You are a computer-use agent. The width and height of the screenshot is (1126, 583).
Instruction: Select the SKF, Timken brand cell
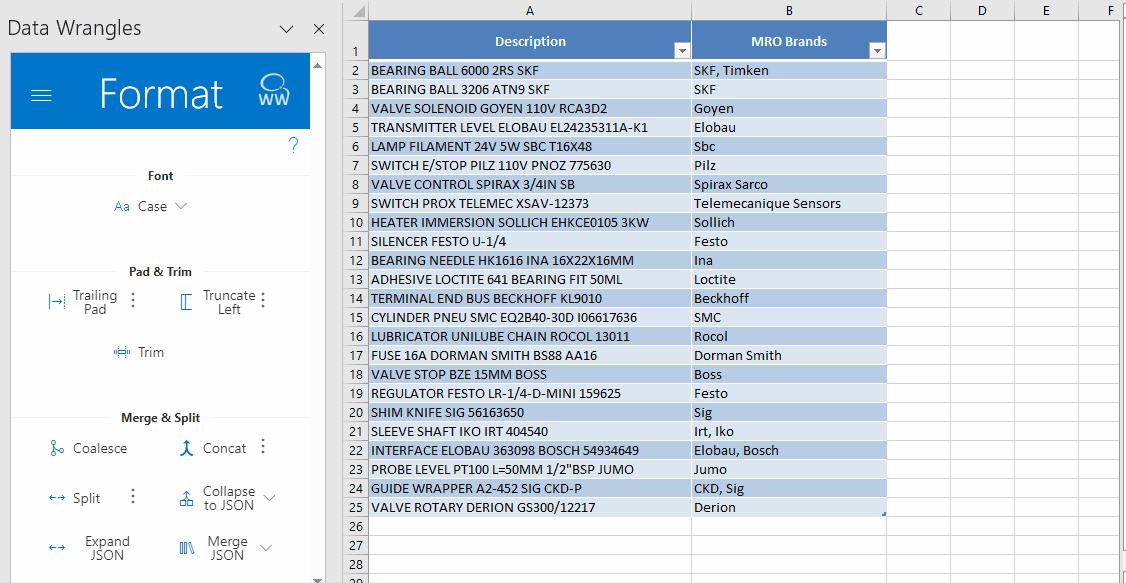[789, 70]
